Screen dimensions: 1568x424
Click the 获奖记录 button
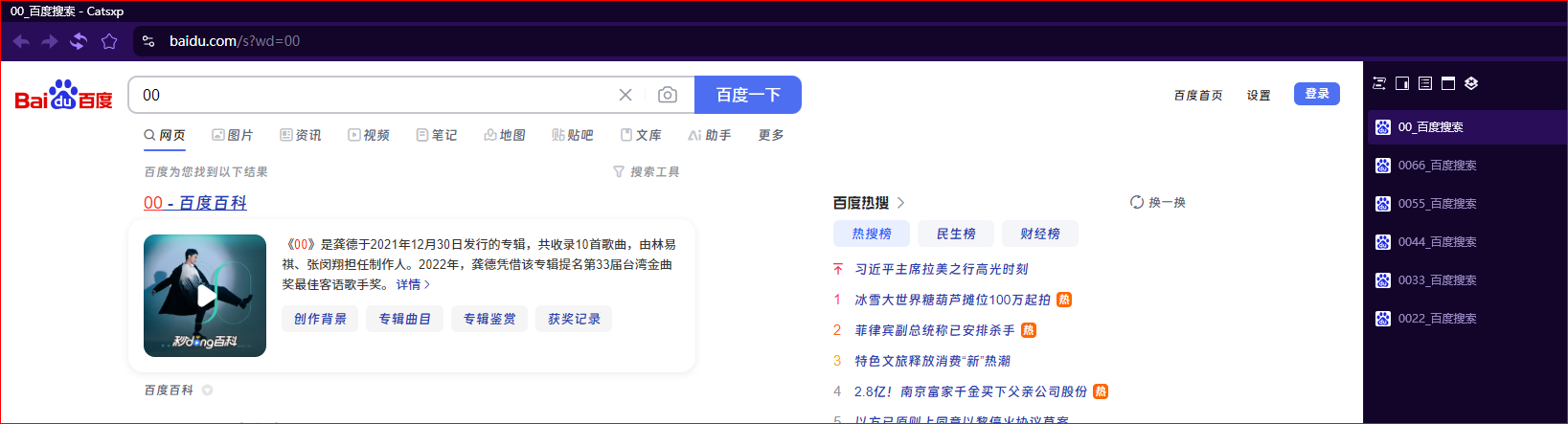tap(574, 319)
